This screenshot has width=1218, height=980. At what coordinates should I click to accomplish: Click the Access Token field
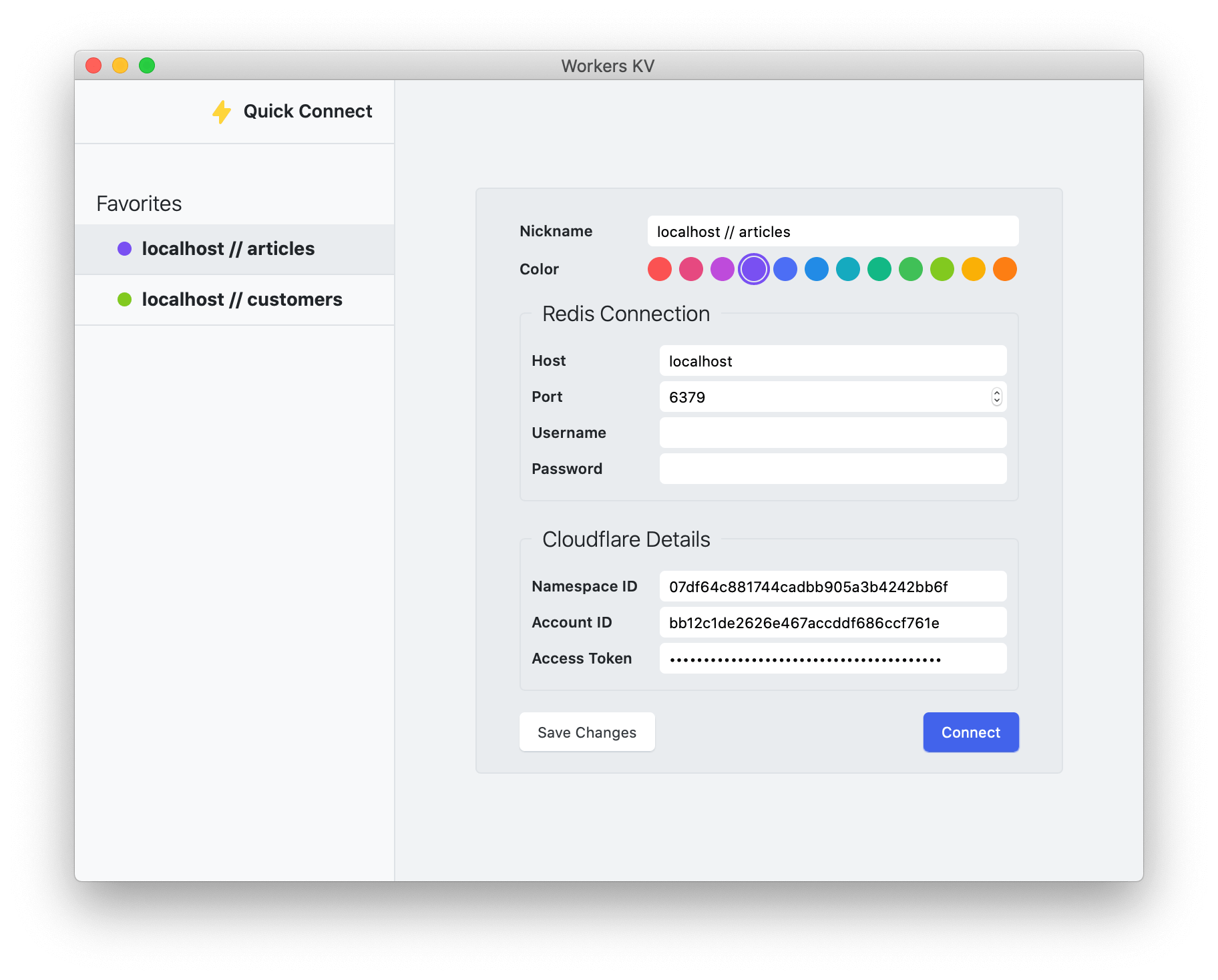tap(833, 659)
